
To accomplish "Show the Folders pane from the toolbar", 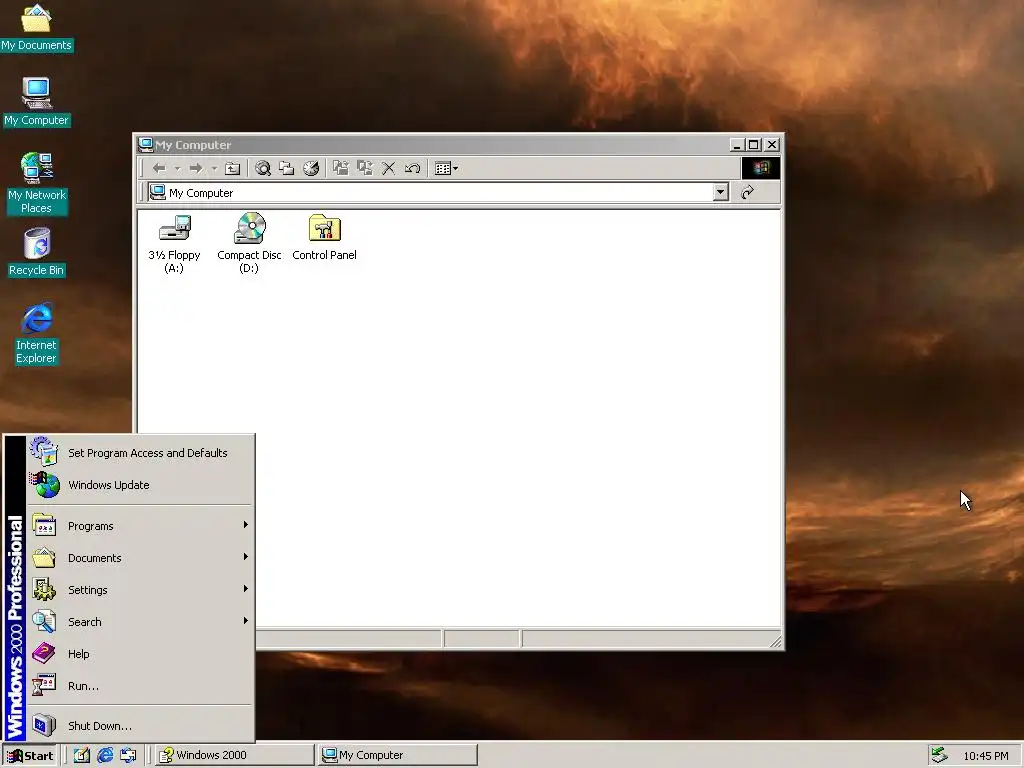I will 287,168.
